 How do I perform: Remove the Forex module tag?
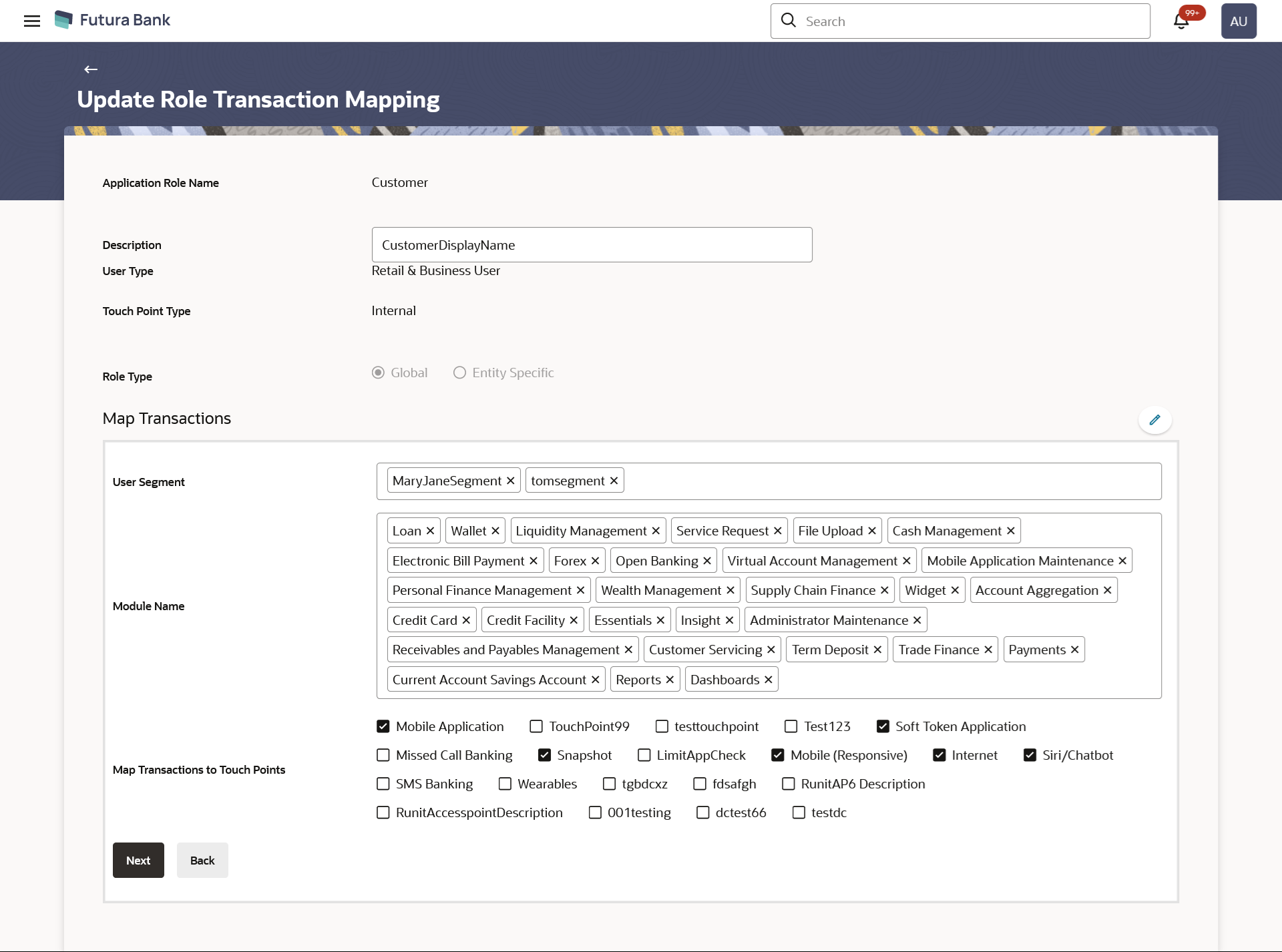(x=595, y=561)
